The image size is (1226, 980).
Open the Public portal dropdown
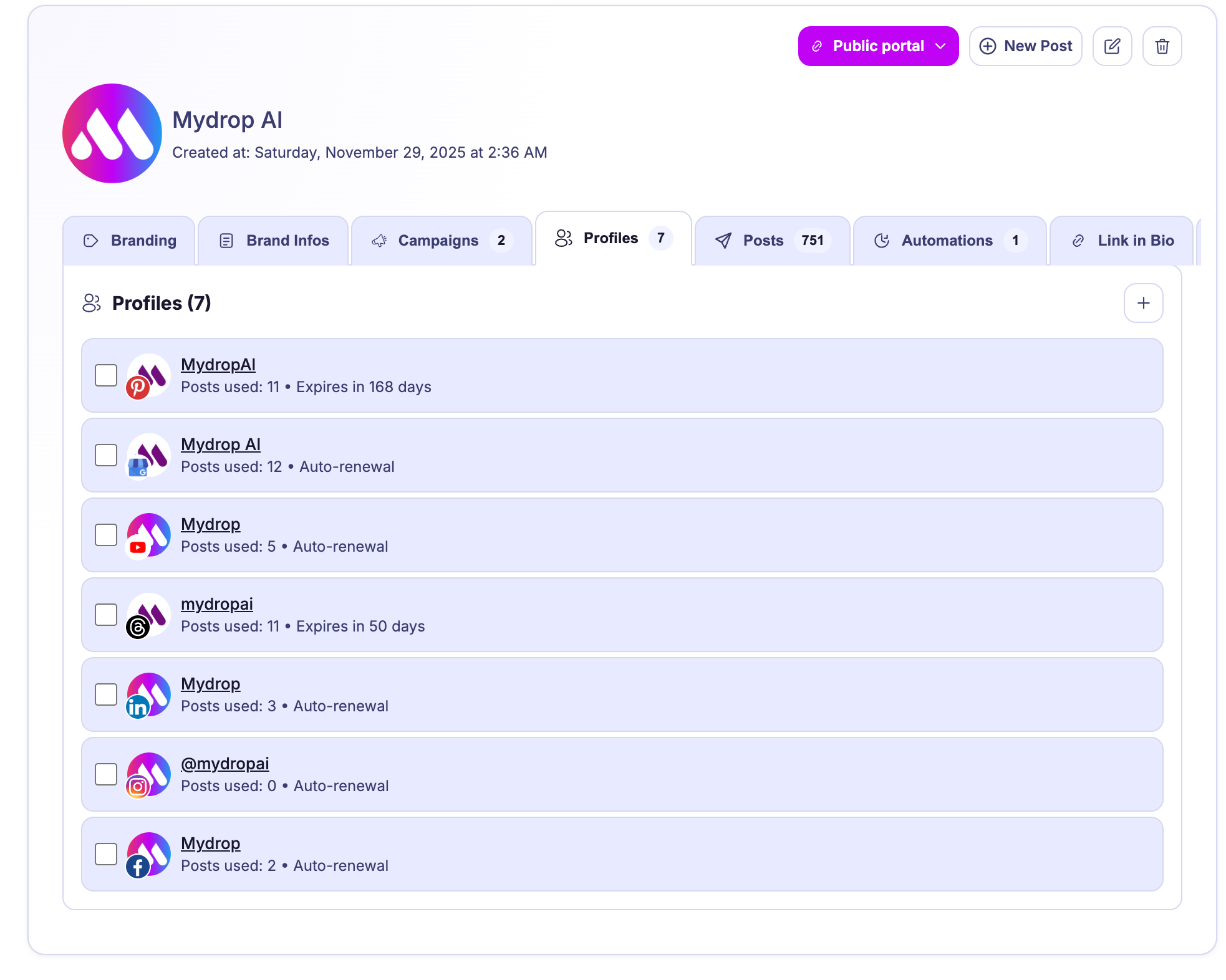pyautogui.click(x=877, y=46)
